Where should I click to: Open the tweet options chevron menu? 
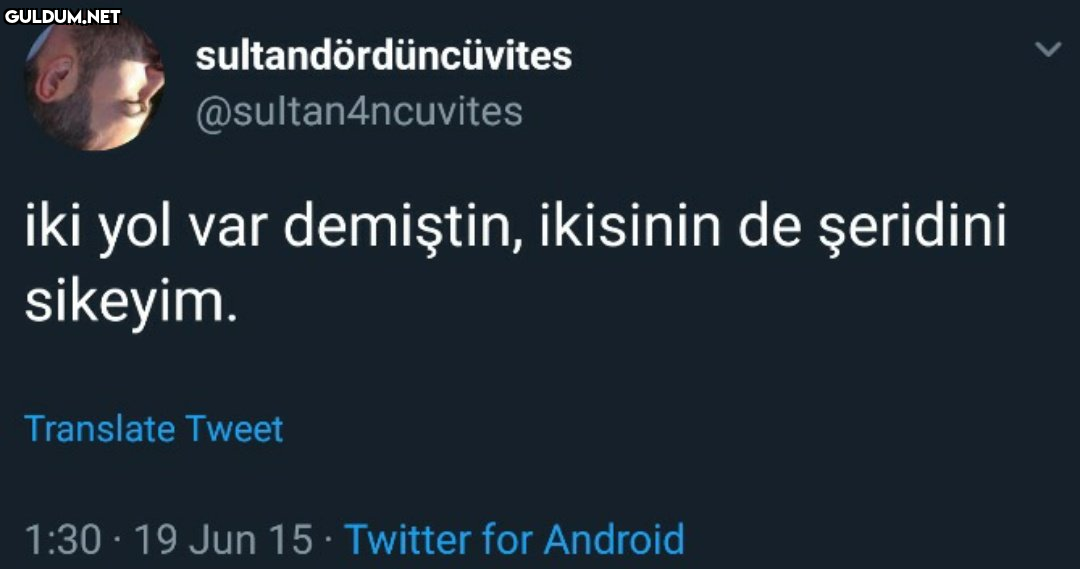[1047, 49]
